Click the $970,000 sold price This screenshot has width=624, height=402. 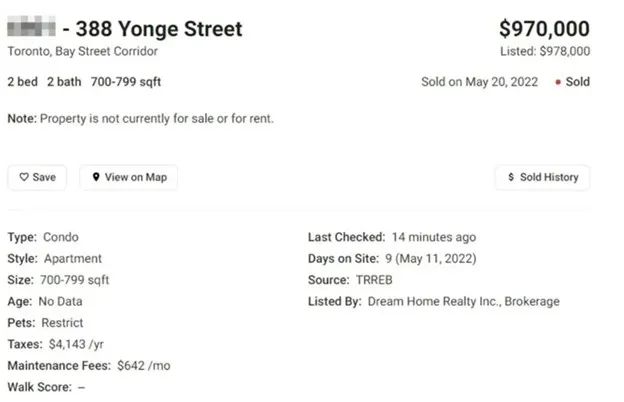[x=544, y=29]
